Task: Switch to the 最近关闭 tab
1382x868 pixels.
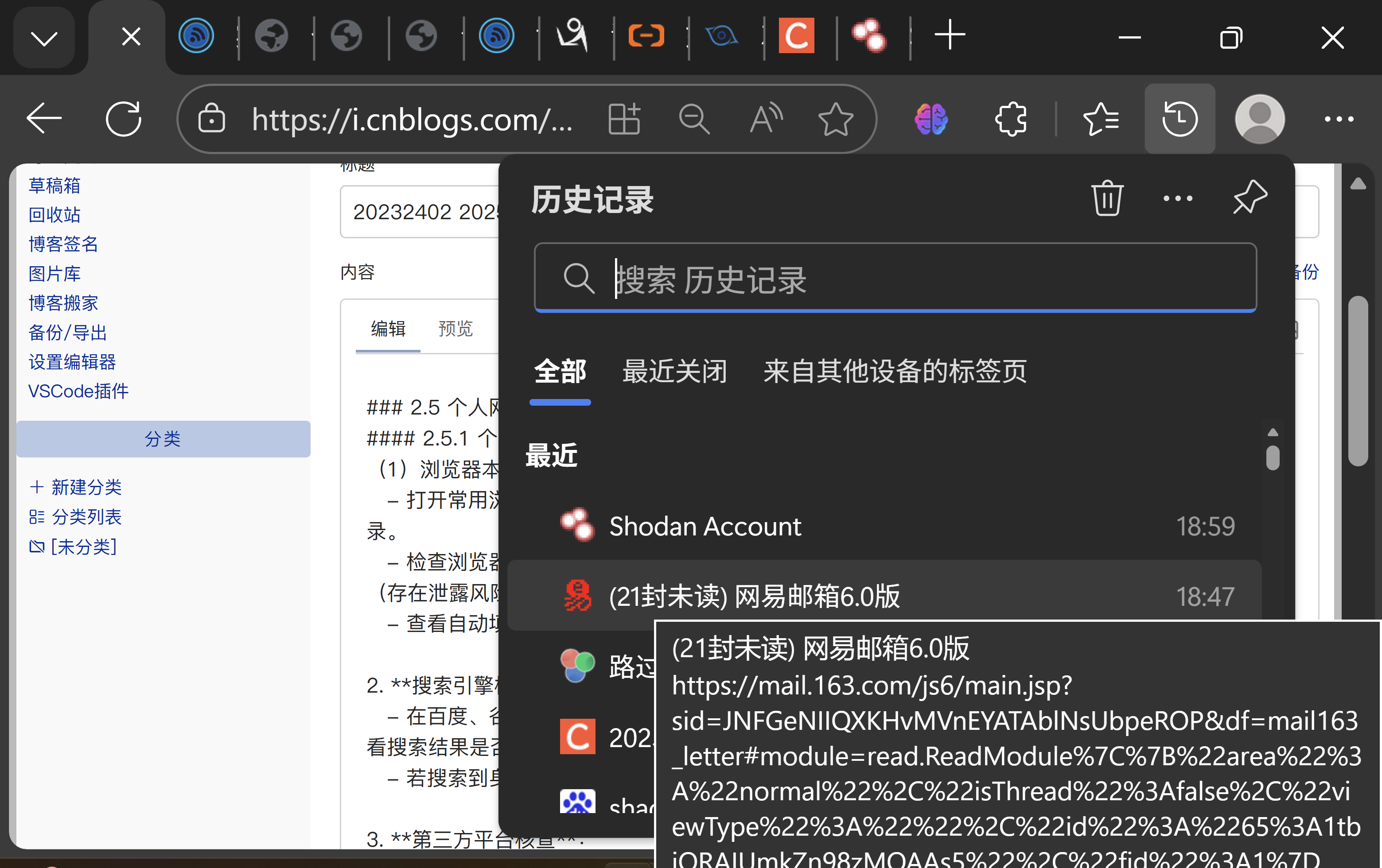Action: click(675, 371)
